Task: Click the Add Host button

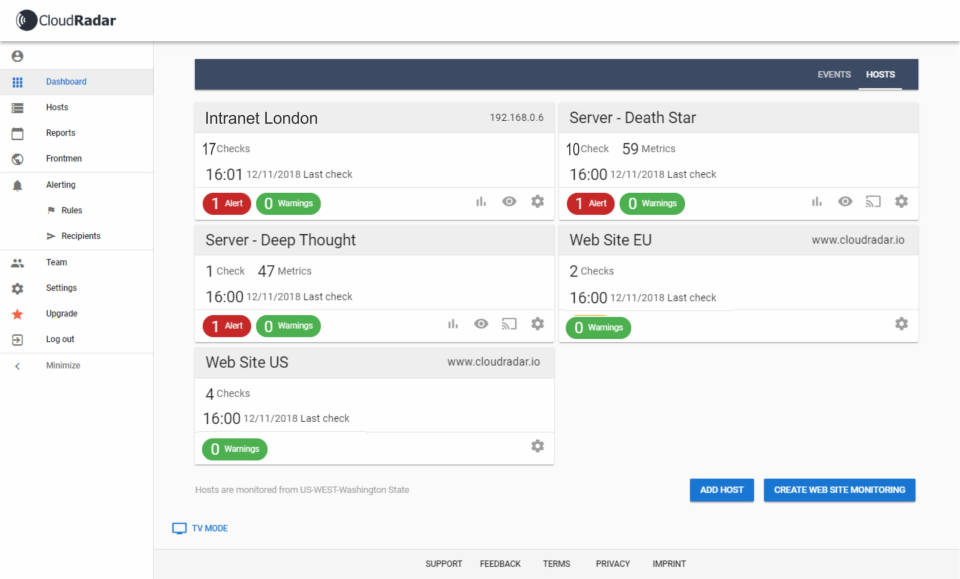Action: pyautogui.click(x=721, y=490)
